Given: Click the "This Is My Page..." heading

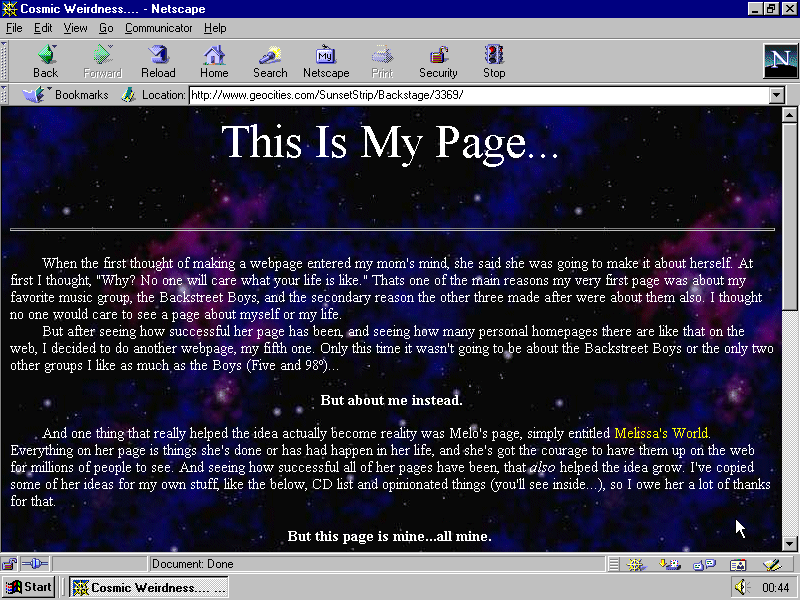Looking at the screenshot, I should [x=390, y=142].
